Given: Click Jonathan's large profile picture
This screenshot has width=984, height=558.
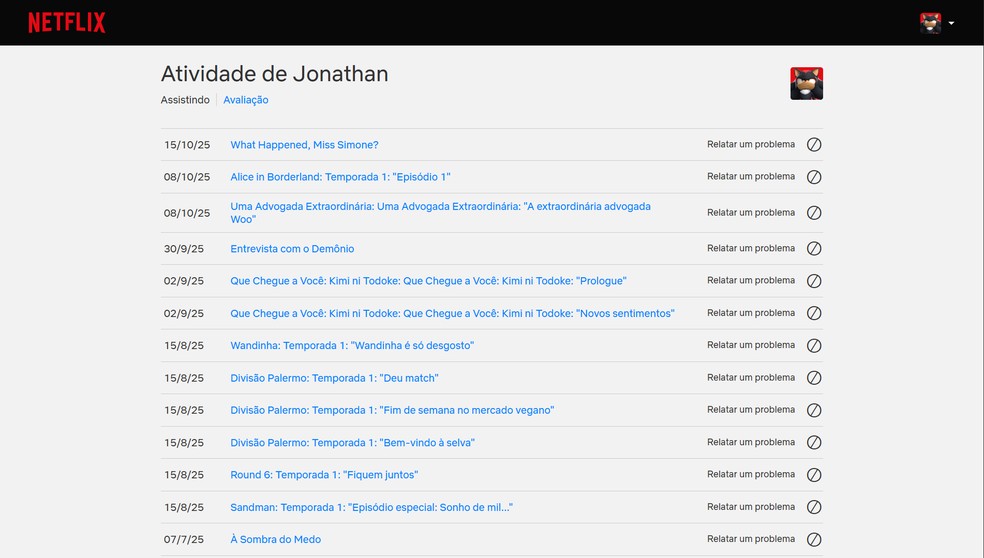Looking at the screenshot, I should (x=806, y=83).
